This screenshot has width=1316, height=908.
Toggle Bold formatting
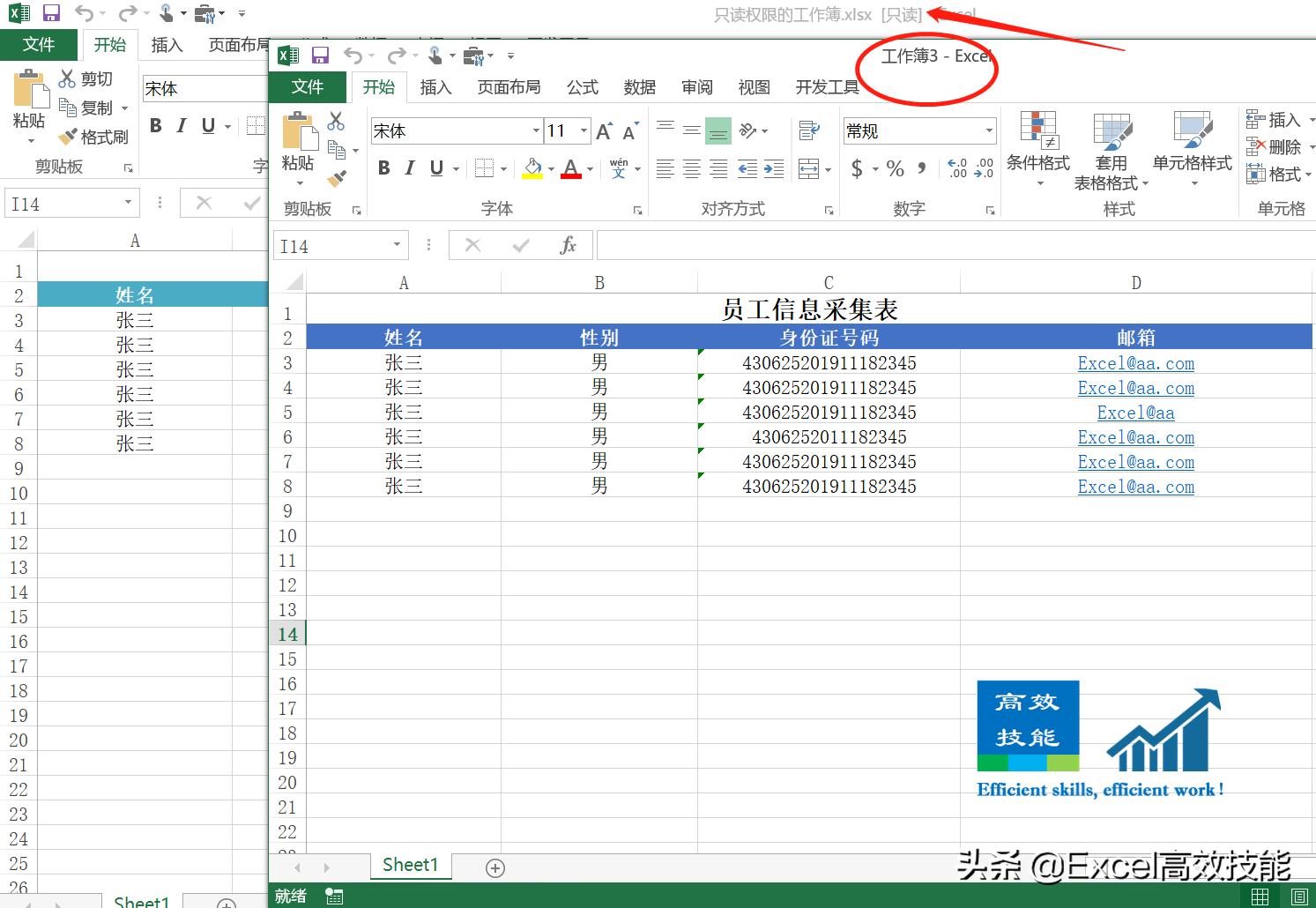click(383, 167)
